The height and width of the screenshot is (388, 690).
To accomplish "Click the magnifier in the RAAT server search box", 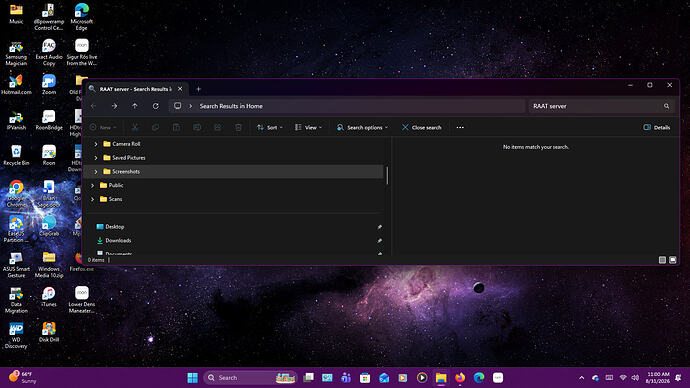I will [x=666, y=106].
